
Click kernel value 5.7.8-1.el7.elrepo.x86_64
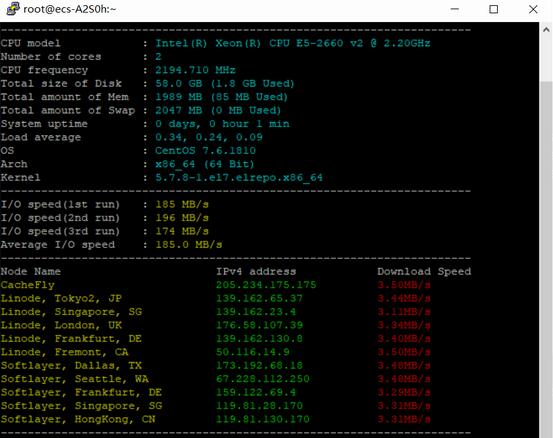pyautogui.click(x=239, y=177)
